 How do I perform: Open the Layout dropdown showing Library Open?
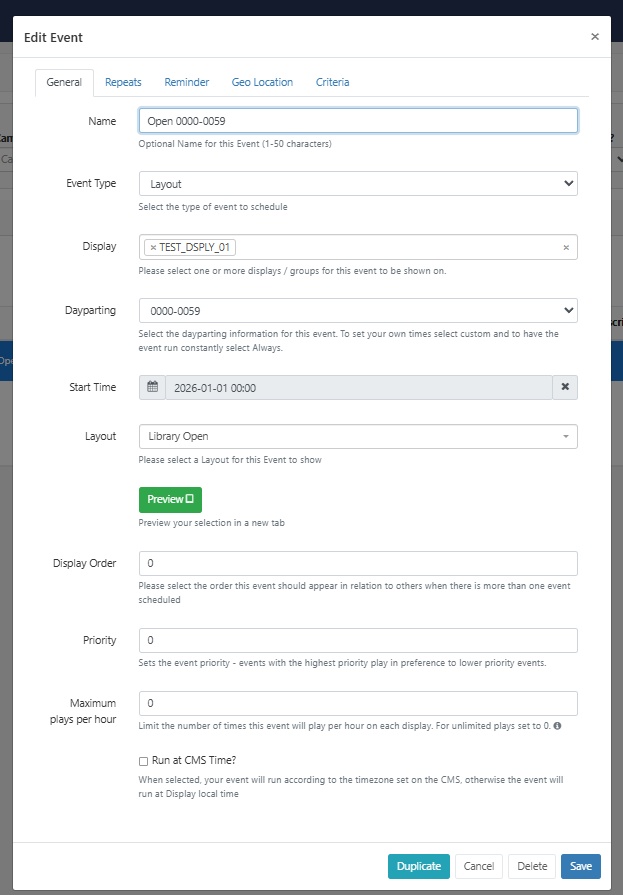point(358,436)
